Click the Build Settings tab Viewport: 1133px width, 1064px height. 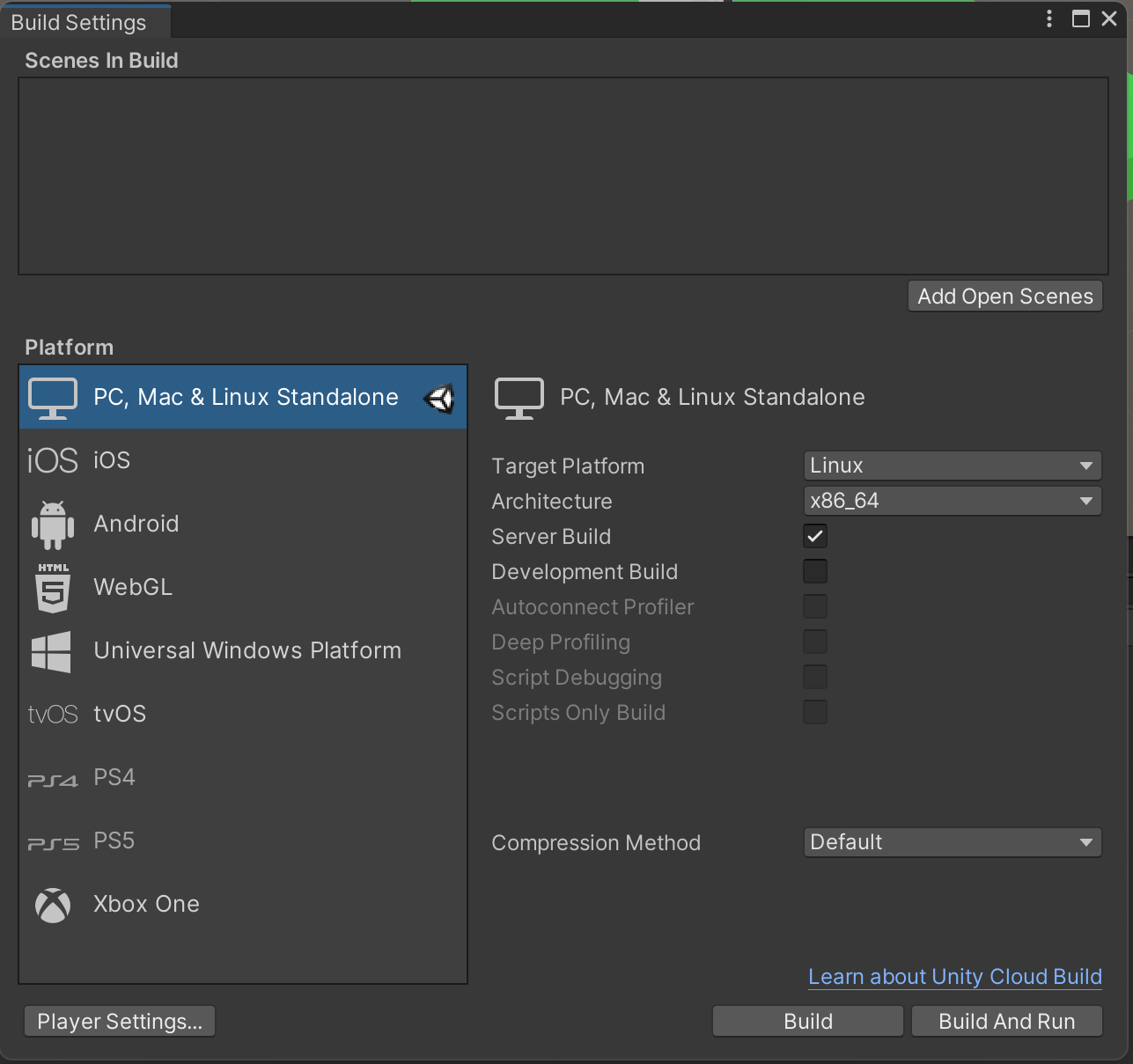coord(79,22)
